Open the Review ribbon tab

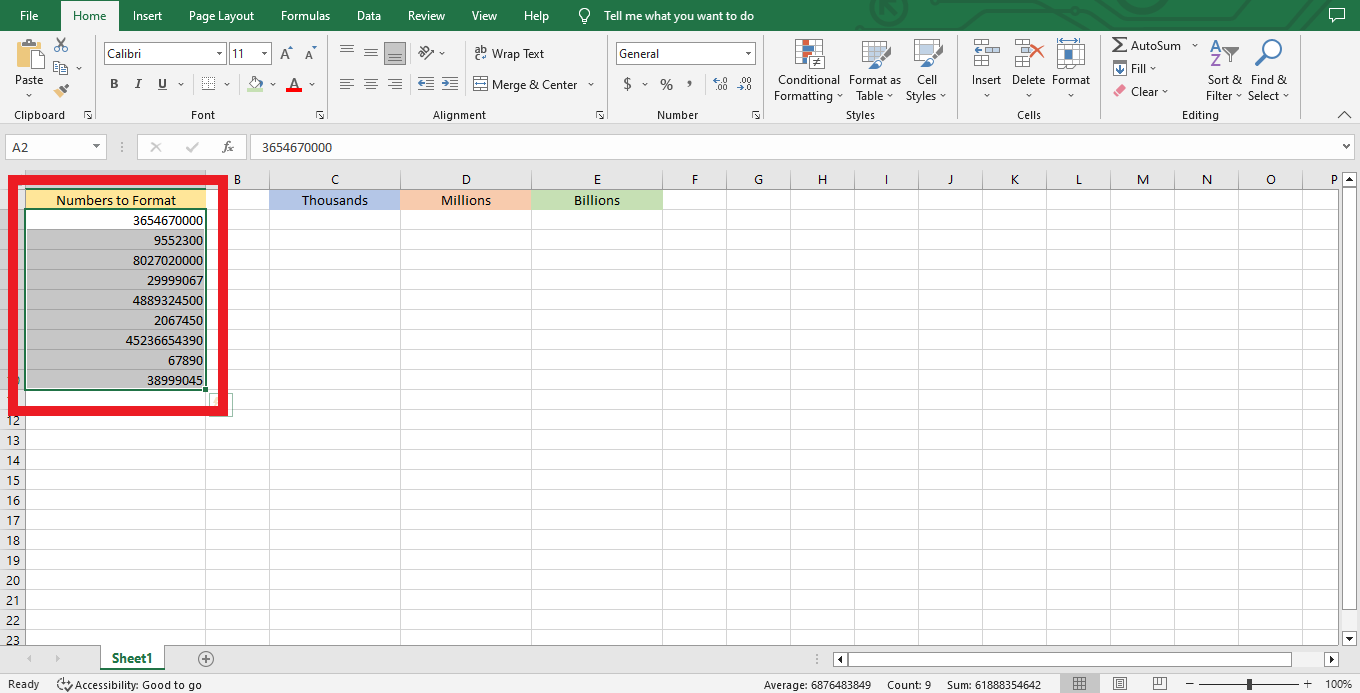point(426,15)
